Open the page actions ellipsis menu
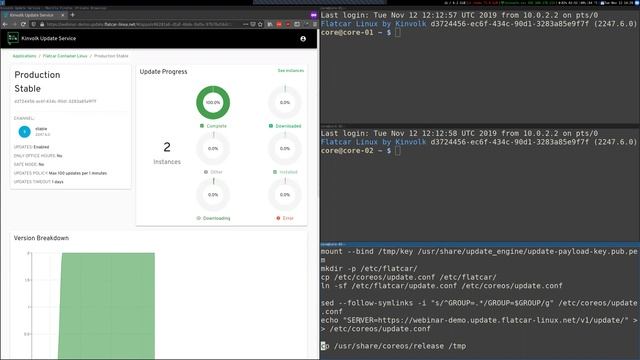The height and width of the screenshot is (360, 640). pyautogui.click(x=245, y=24)
